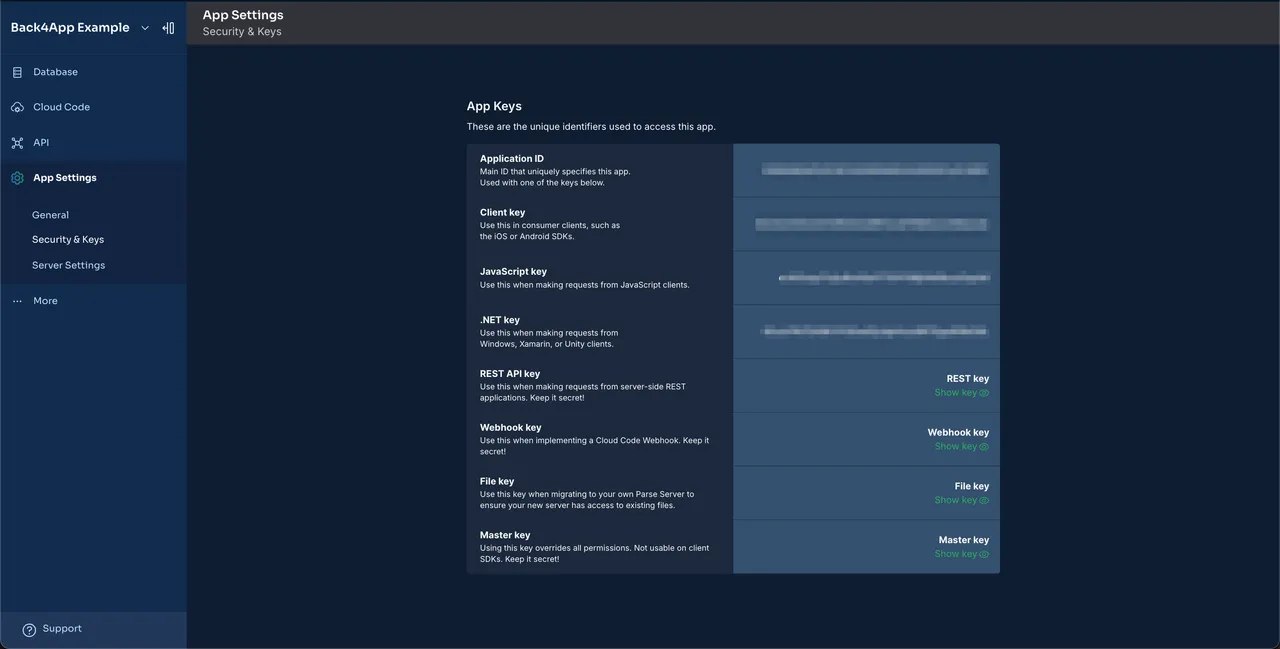The width and height of the screenshot is (1280, 649).
Task: Click the eye icon beside REST Show key
Action: tap(983, 392)
